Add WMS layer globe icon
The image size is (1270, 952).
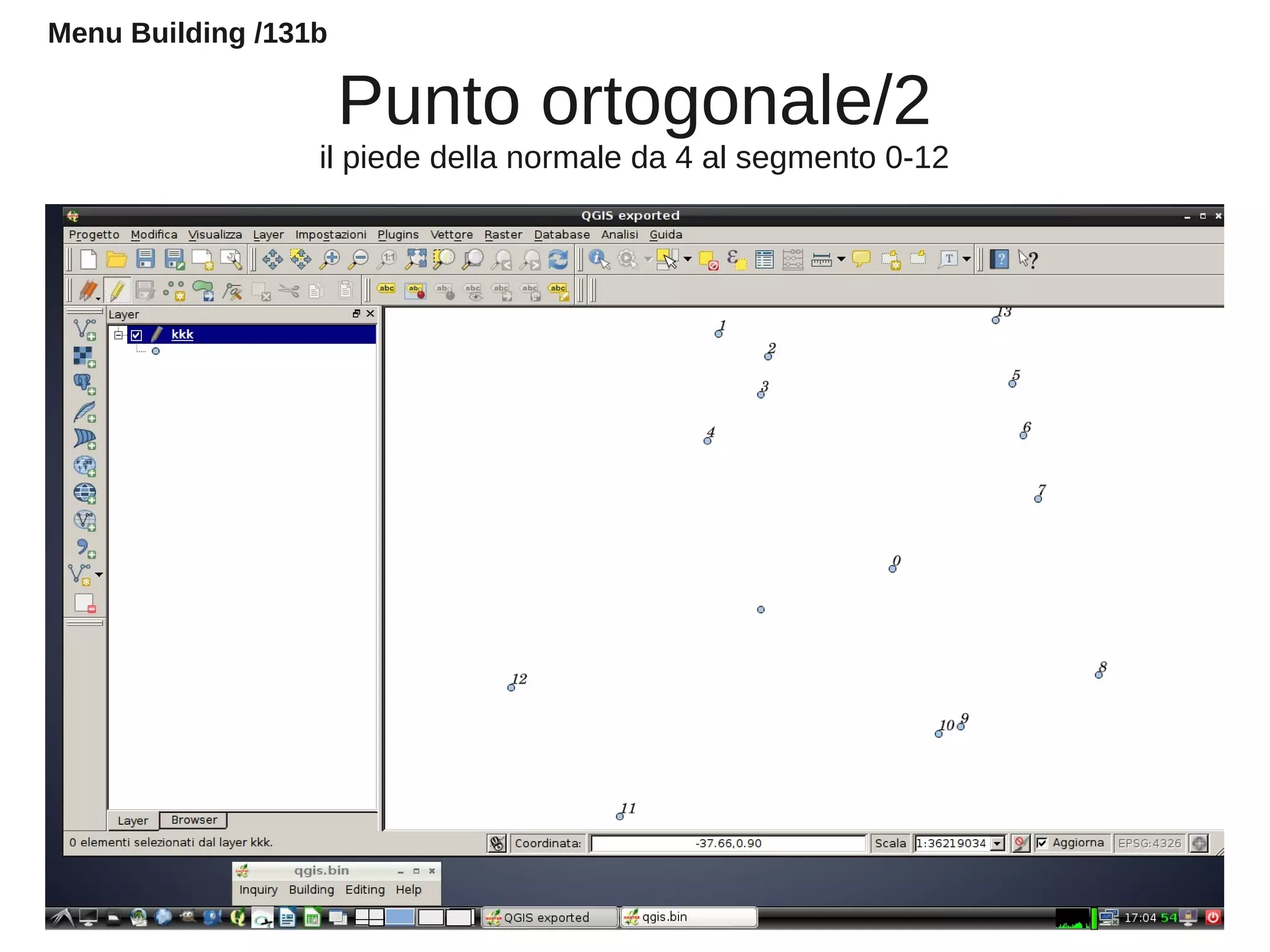coord(84,466)
